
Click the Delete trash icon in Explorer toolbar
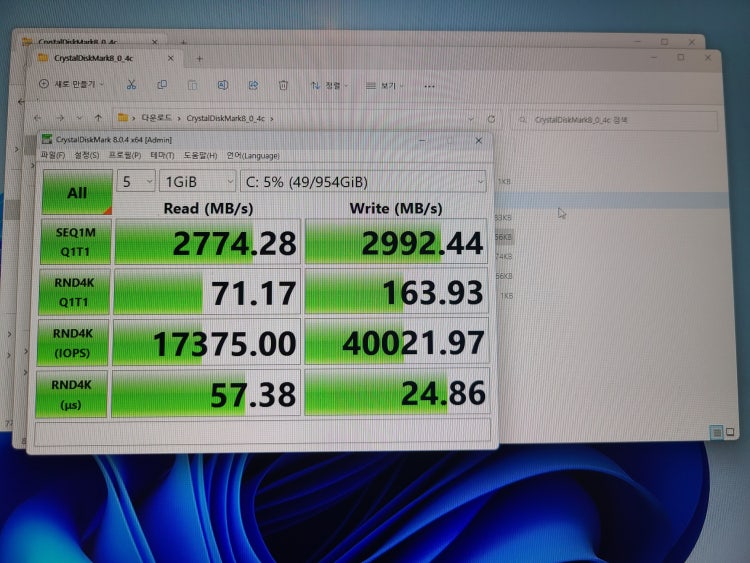pos(283,86)
